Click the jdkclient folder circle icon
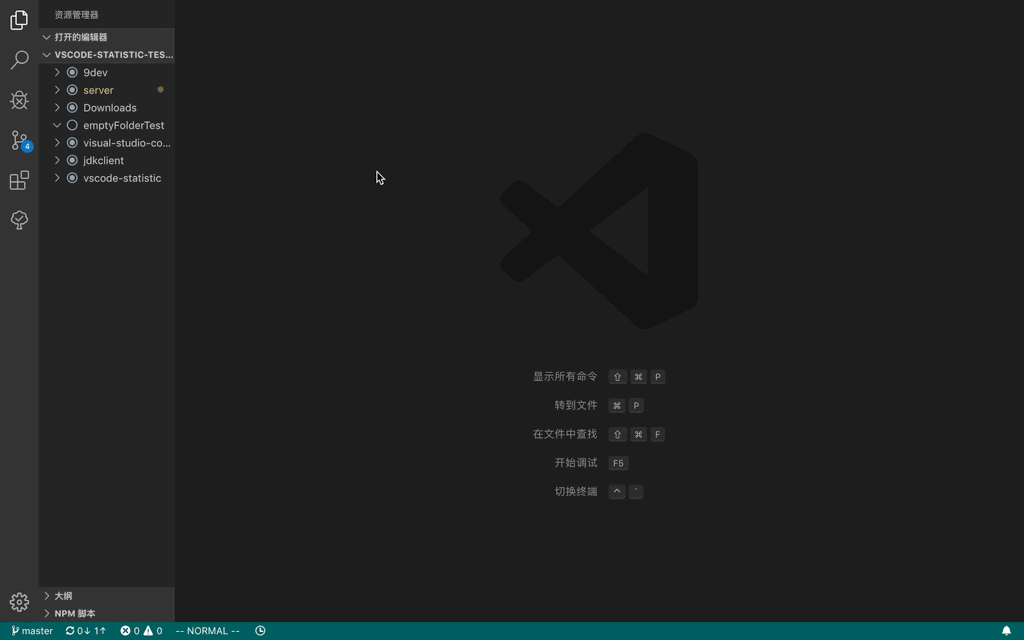Image resolution: width=1024 pixels, height=640 pixels. click(x=72, y=161)
